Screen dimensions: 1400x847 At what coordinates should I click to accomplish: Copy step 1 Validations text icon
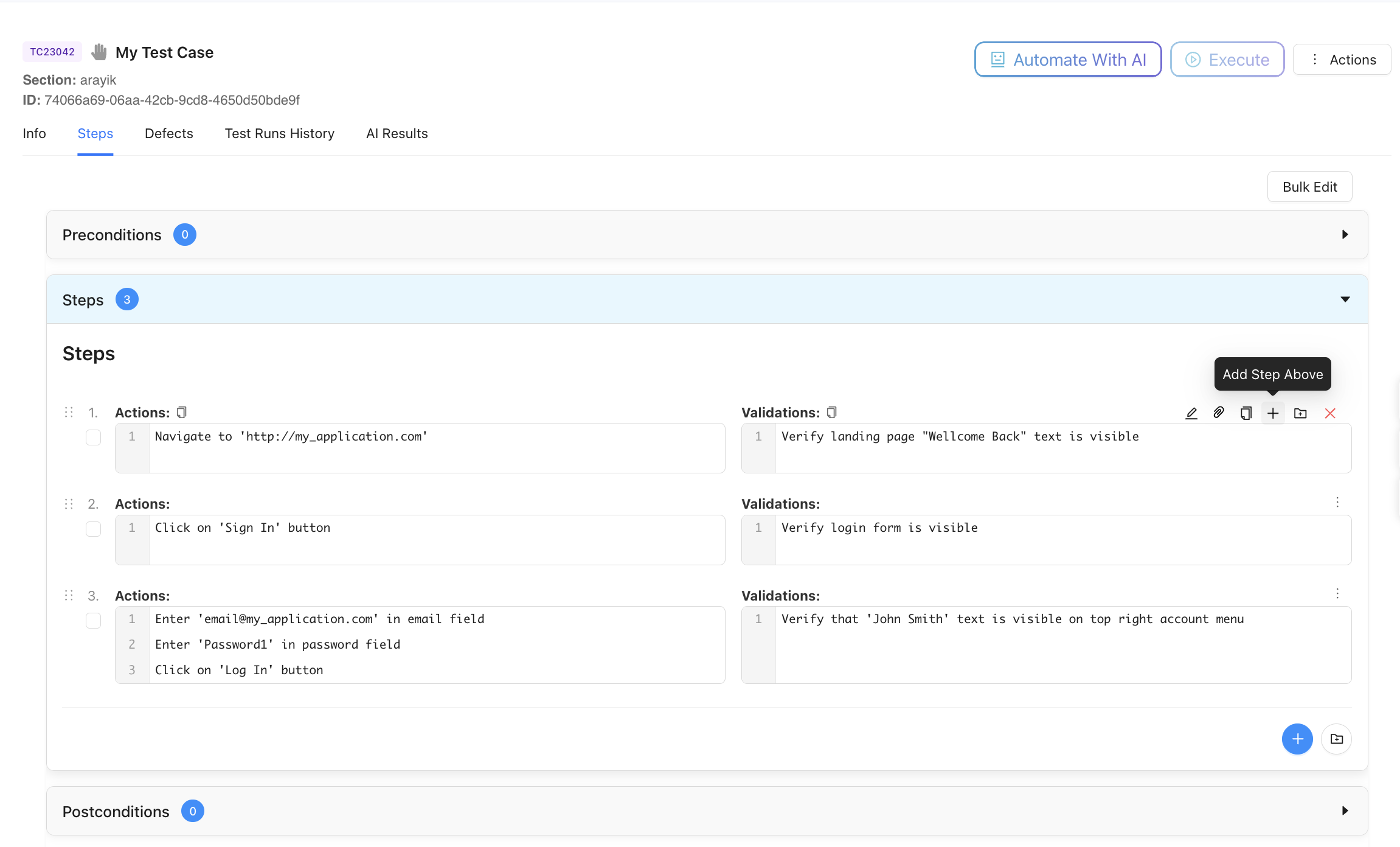[831, 413]
